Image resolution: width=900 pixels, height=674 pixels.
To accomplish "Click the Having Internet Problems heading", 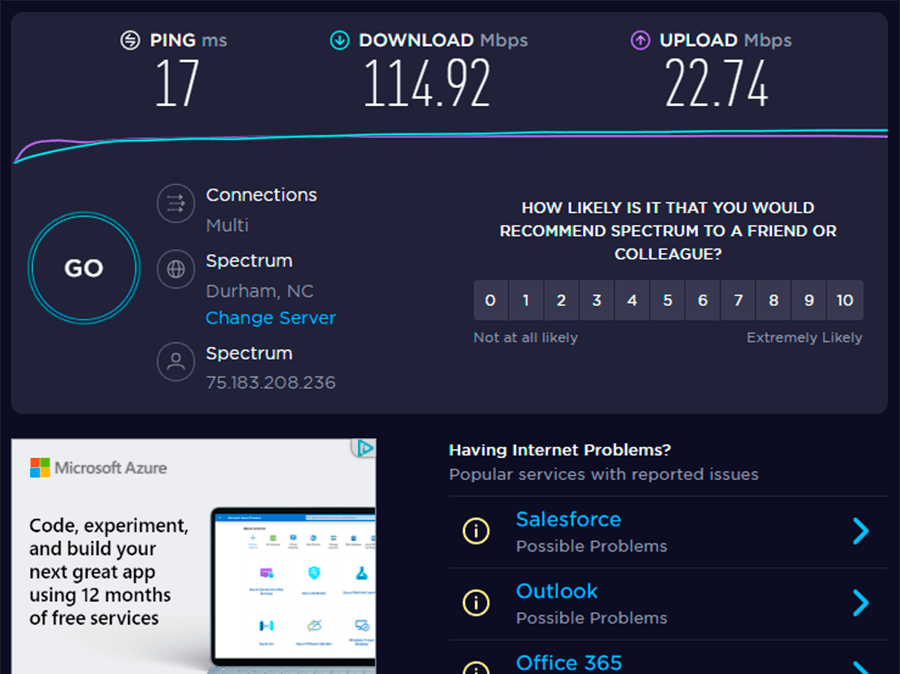I will [560, 450].
